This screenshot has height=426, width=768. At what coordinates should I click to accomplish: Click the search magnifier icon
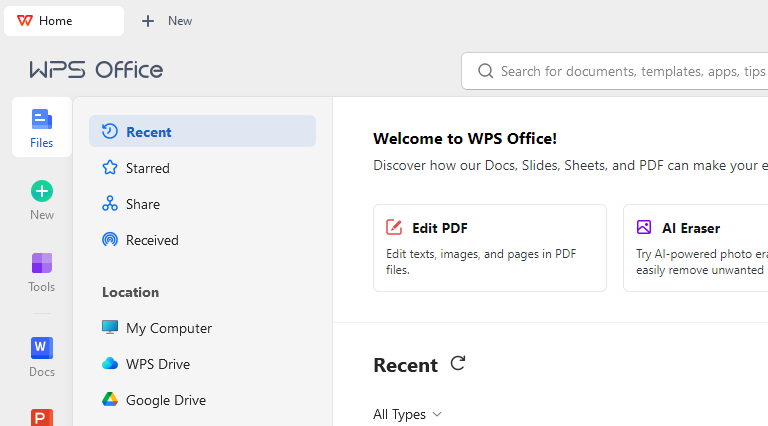(x=485, y=71)
